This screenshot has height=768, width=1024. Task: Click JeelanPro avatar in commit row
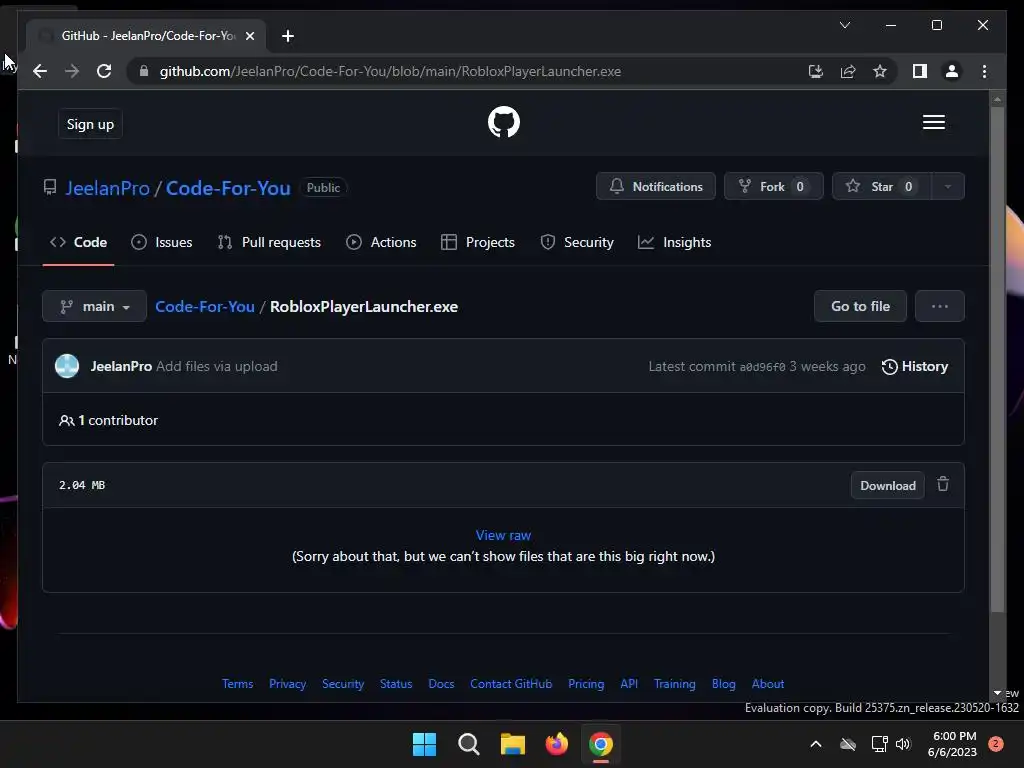67,366
